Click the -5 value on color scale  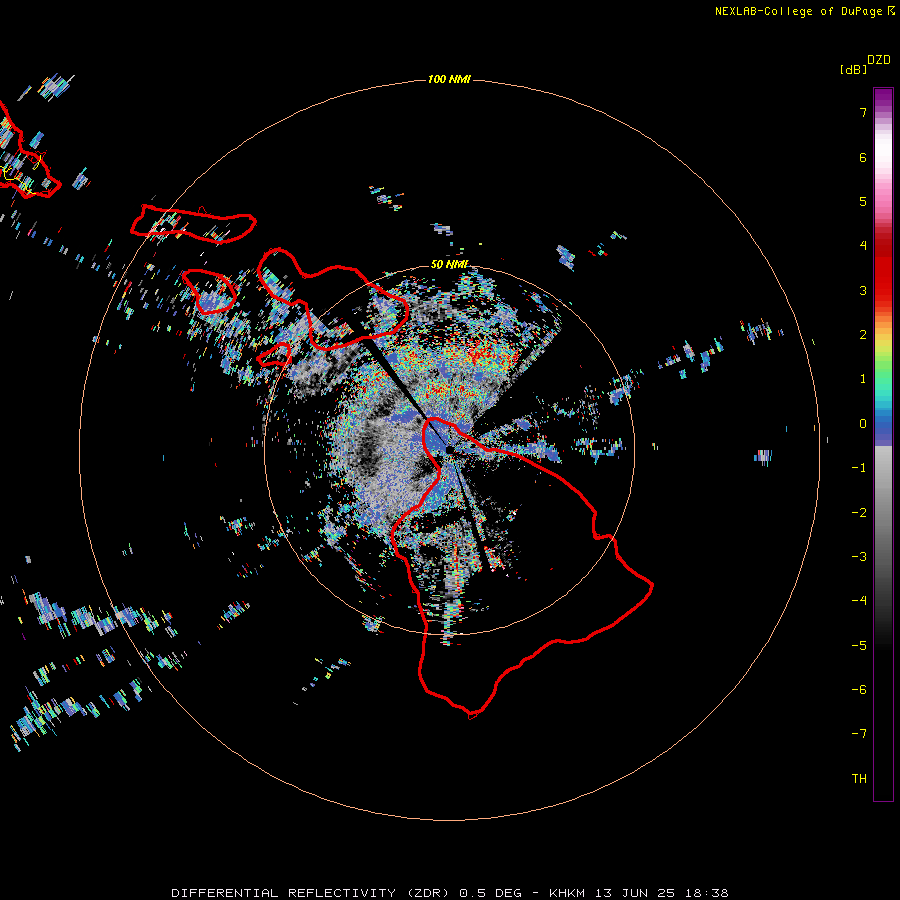[859, 646]
